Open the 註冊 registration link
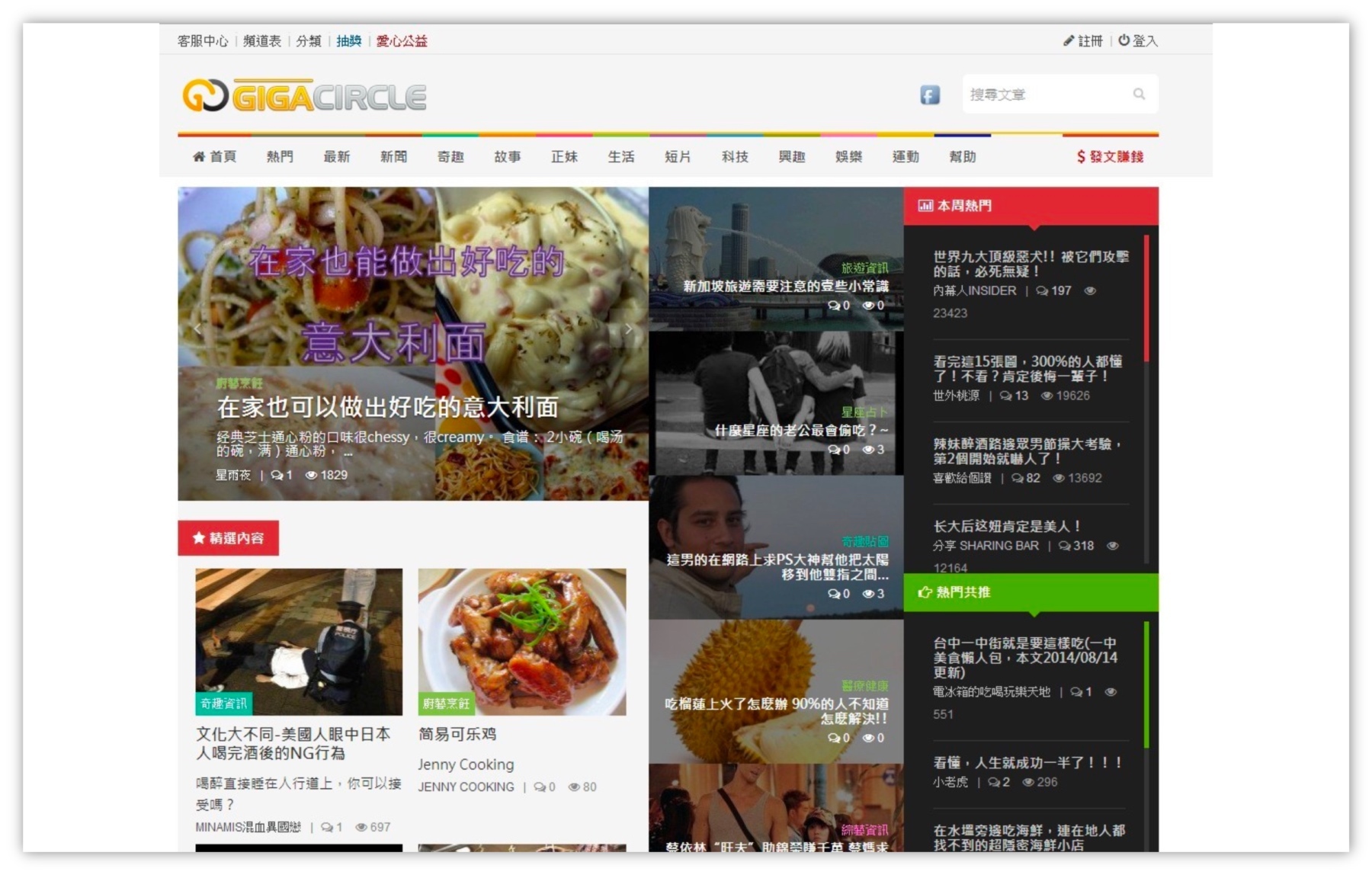This screenshot has height=875, width=1372. 1083,41
